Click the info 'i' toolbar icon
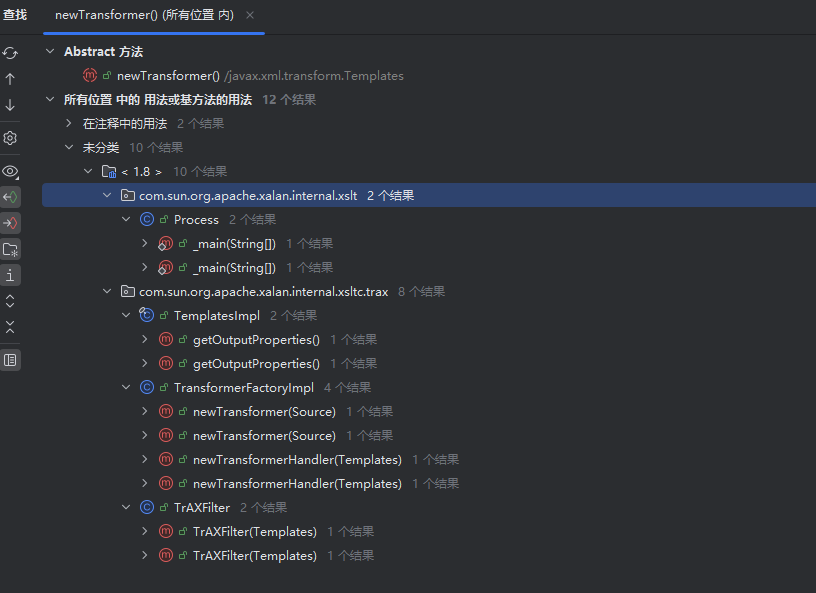 10,275
